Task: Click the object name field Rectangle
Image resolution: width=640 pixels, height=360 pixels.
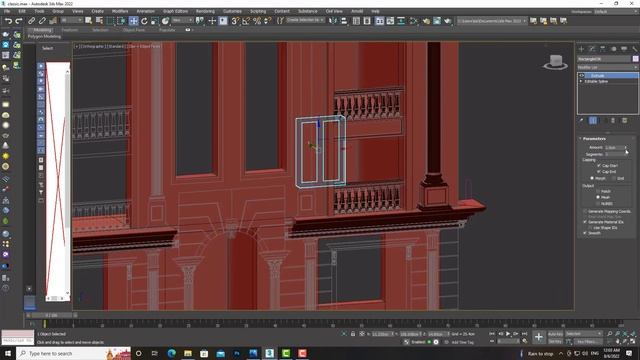Action: [x=604, y=59]
